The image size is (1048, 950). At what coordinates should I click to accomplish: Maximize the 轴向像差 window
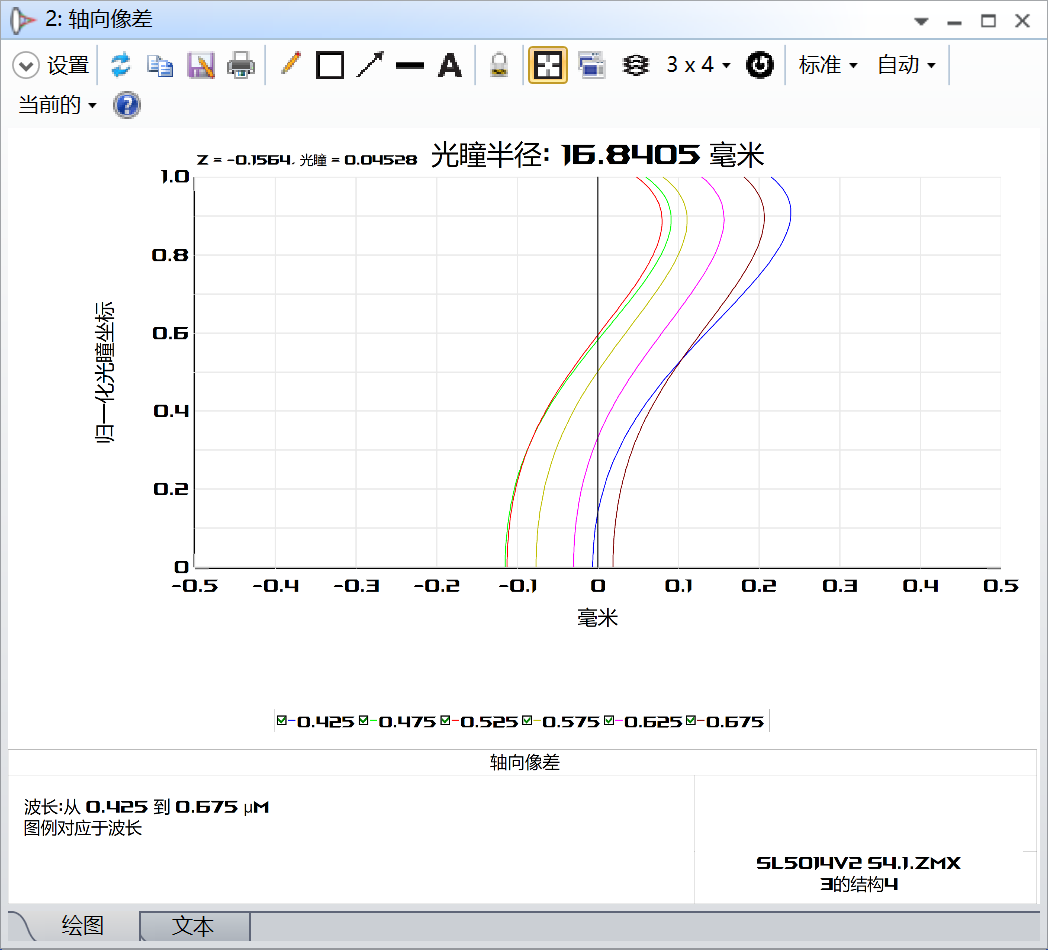[x=989, y=21]
